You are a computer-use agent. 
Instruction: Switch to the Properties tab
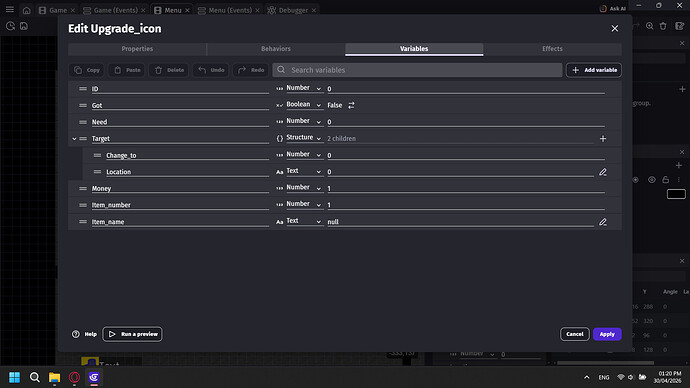pos(137,49)
